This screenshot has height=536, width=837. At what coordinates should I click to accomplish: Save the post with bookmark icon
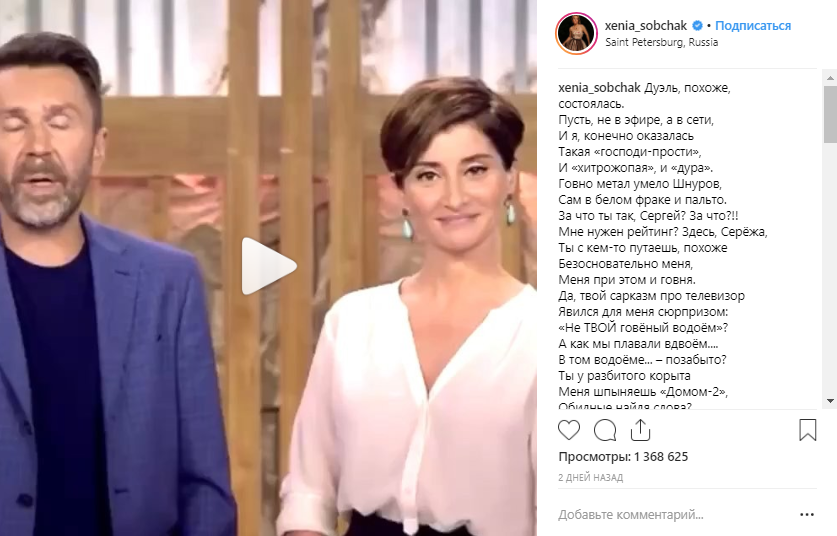tap(808, 430)
